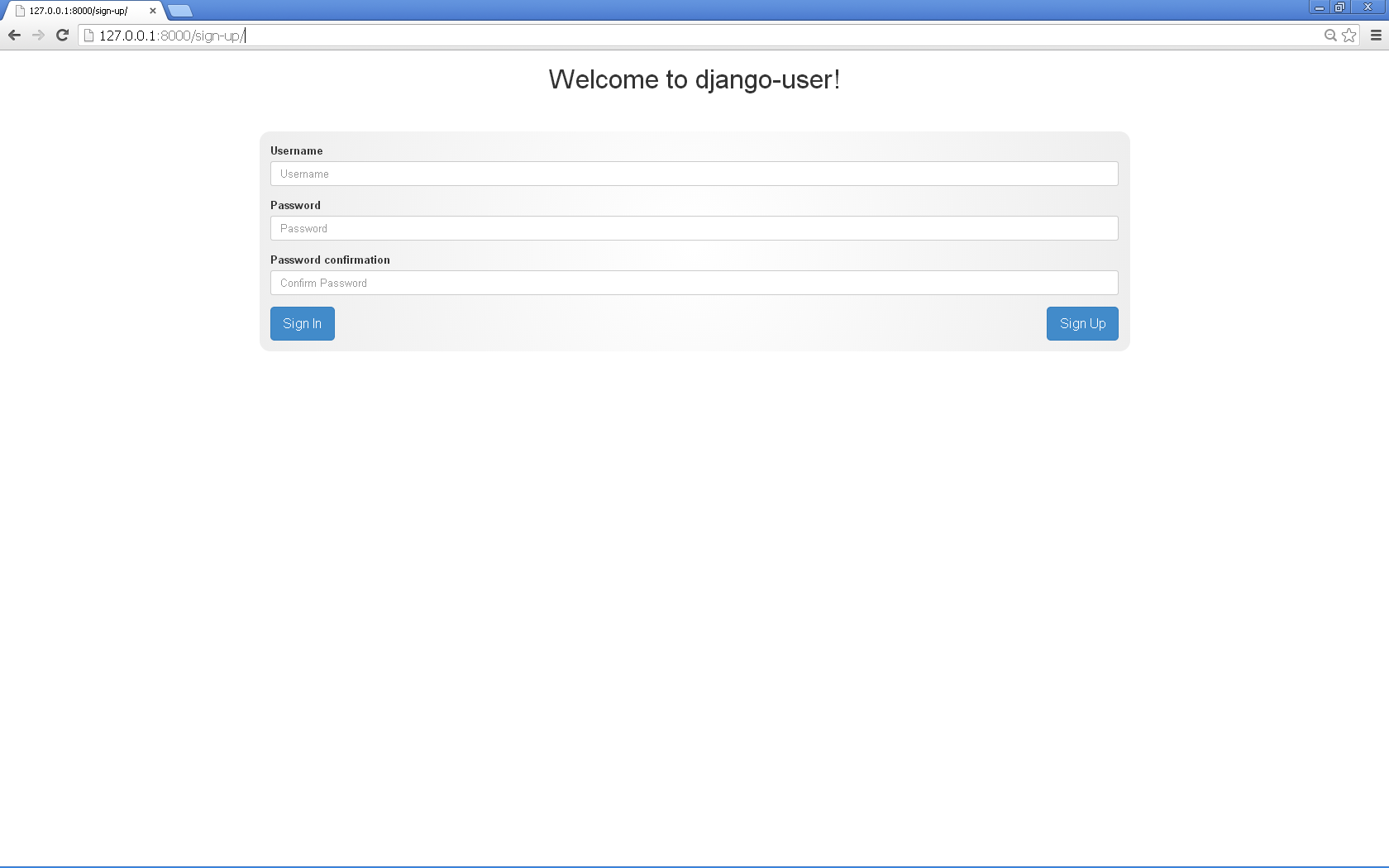Click the Sign In button
The height and width of the screenshot is (868, 1389).
point(303,323)
